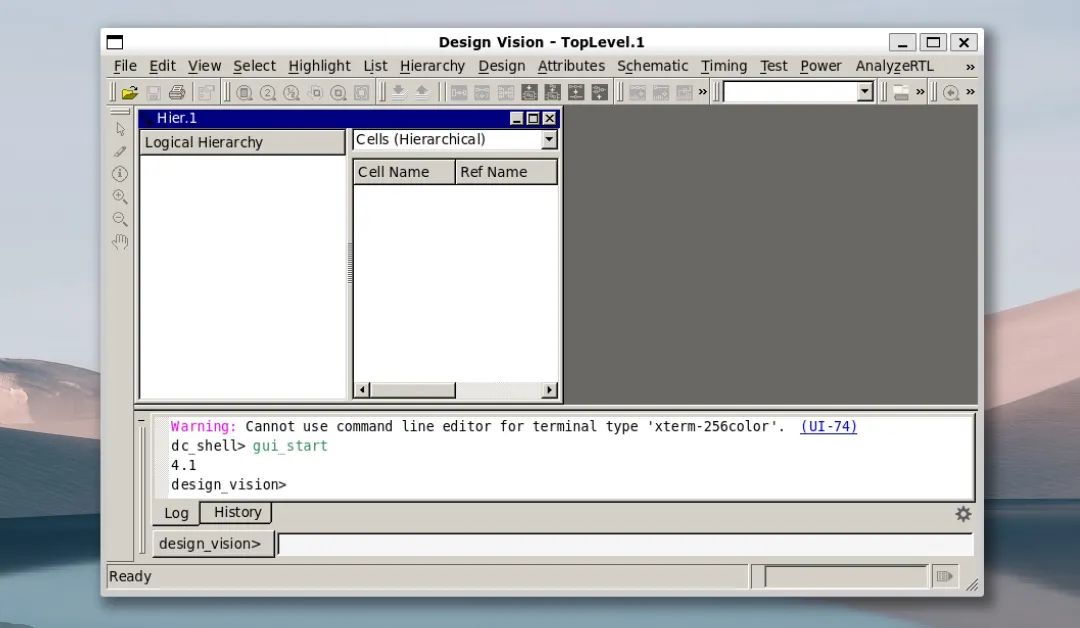The width and height of the screenshot is (1080, 628).
Task: Click the Hier.1 title bar text
Action: point(177,118)
